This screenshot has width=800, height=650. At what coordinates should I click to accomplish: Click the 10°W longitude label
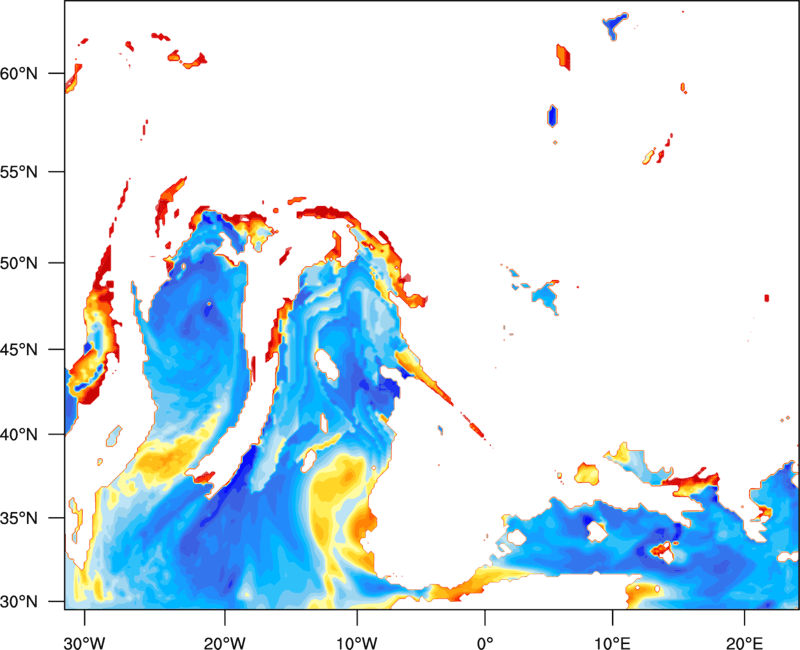356,643
